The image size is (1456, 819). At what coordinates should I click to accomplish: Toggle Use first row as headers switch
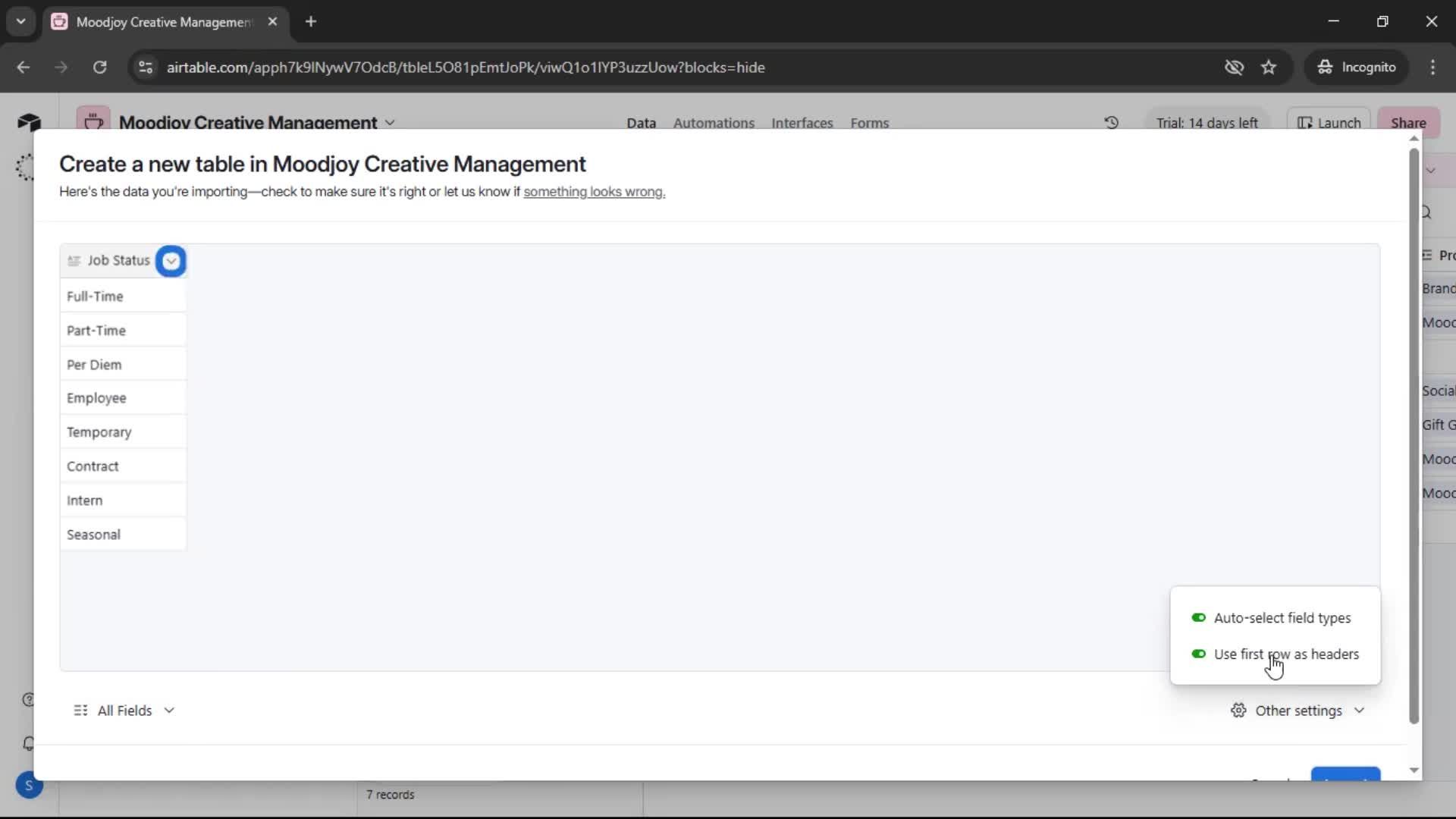[1198, 654]
